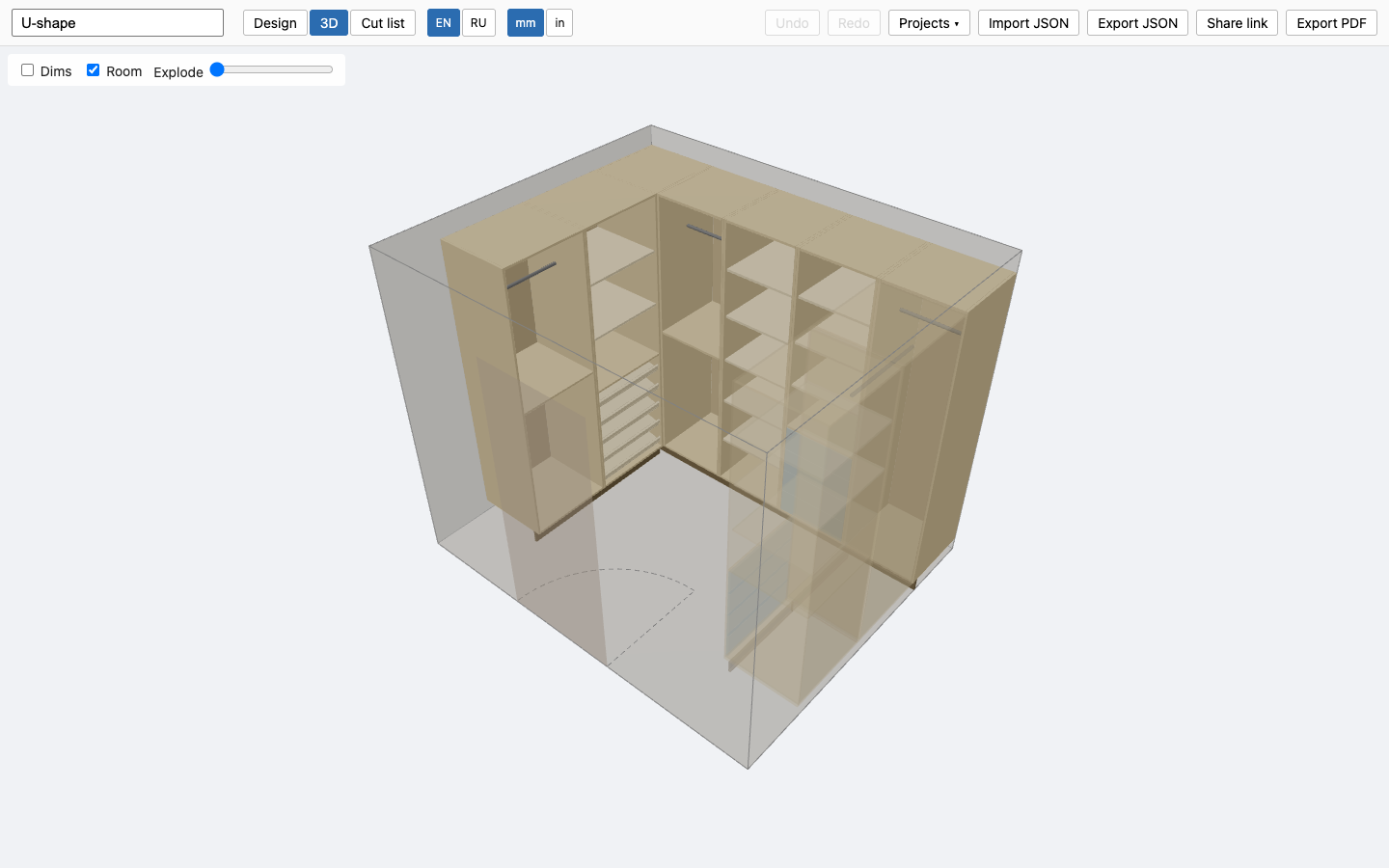The width and height of the screenshot is (1389, 868).
Task: Click the Explode slider handle
Action: (x=217, y=69)
